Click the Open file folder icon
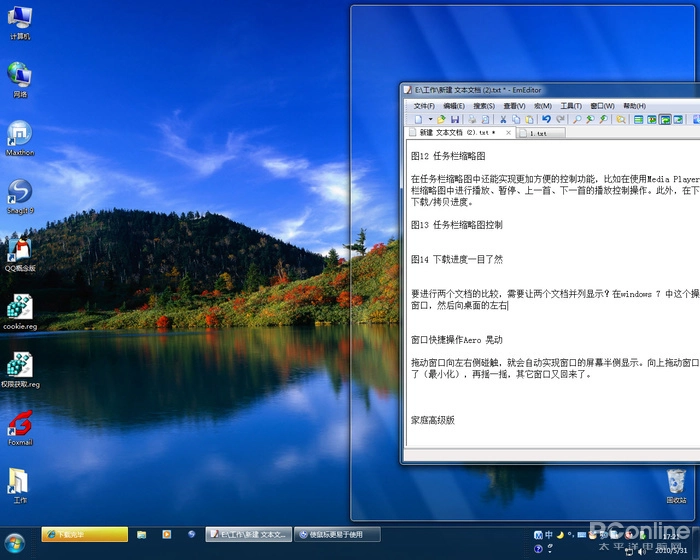The width and height of the screenshot is (700, 560). tap(440, 119)
